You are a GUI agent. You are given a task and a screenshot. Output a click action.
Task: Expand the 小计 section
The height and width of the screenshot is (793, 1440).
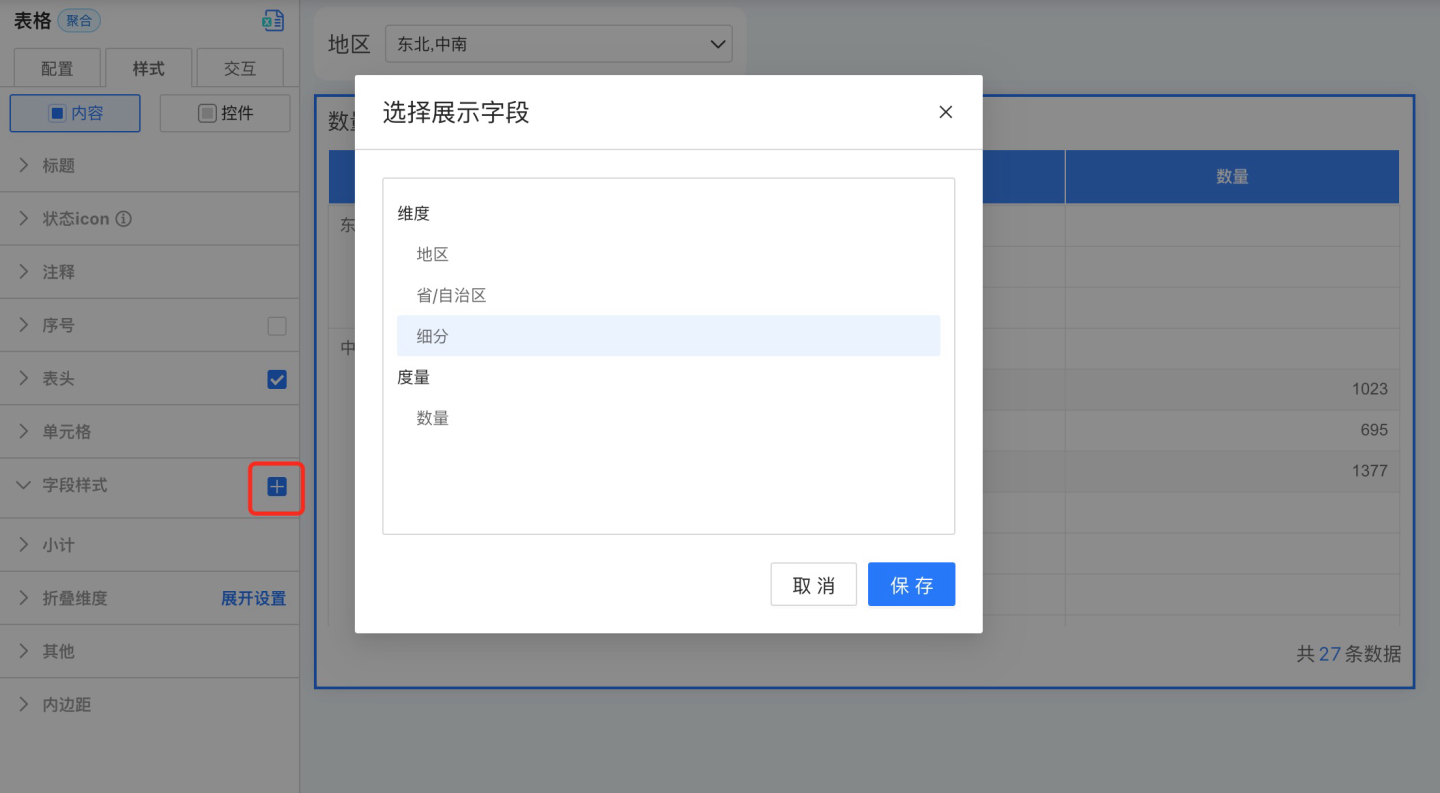tap(58, 545)
